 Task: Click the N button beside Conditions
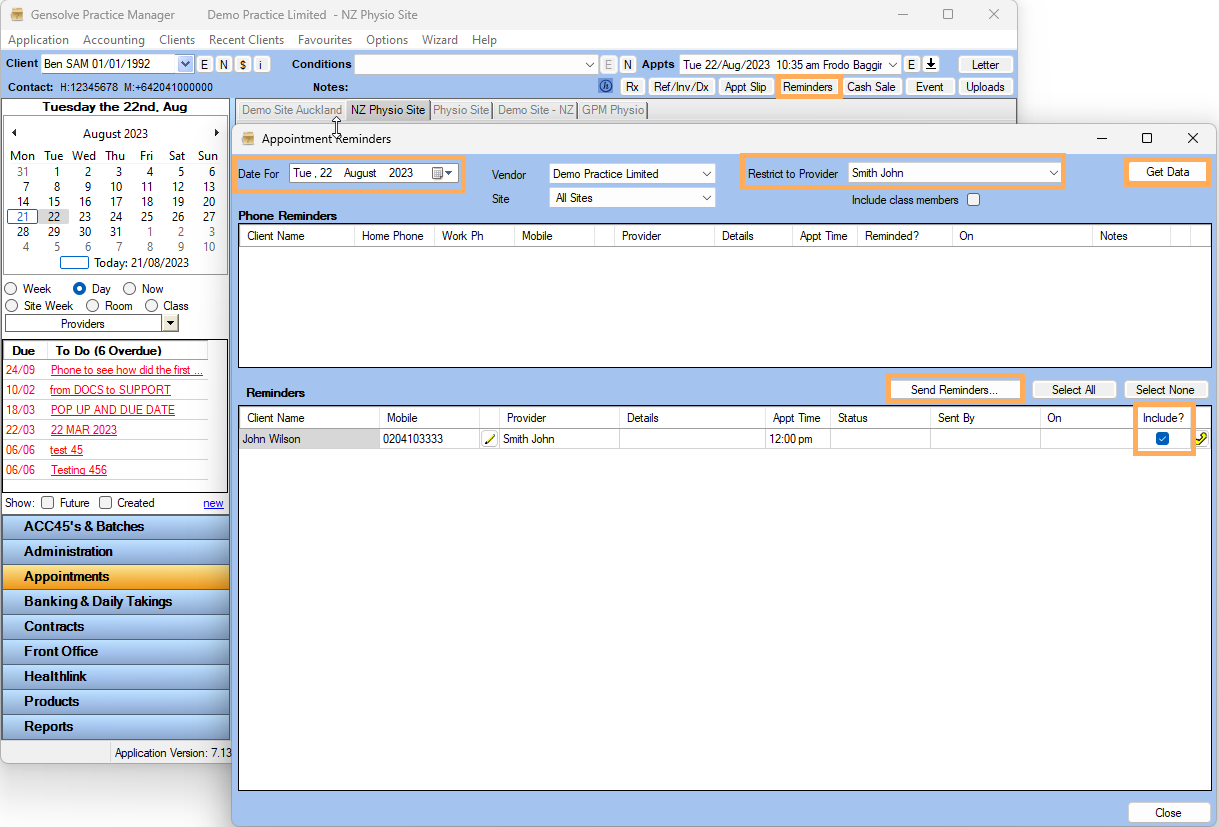627,64
